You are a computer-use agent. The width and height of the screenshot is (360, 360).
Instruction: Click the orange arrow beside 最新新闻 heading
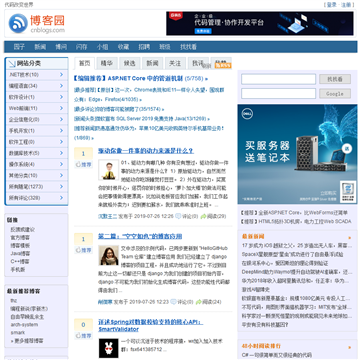[349, 238]
